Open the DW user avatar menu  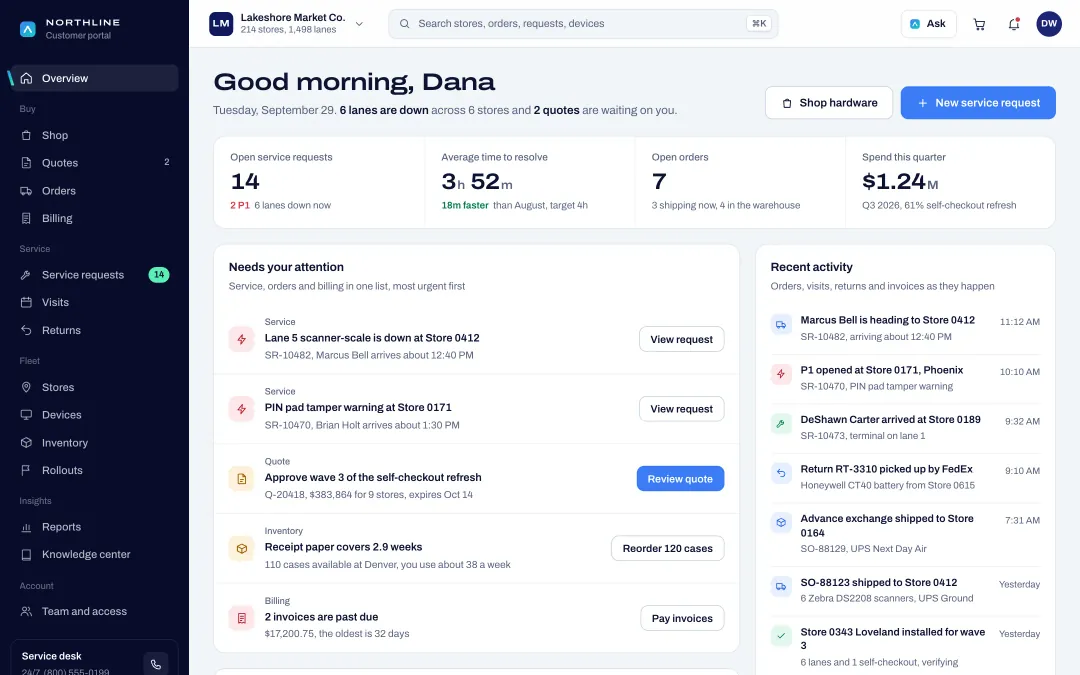point(1049,24)
